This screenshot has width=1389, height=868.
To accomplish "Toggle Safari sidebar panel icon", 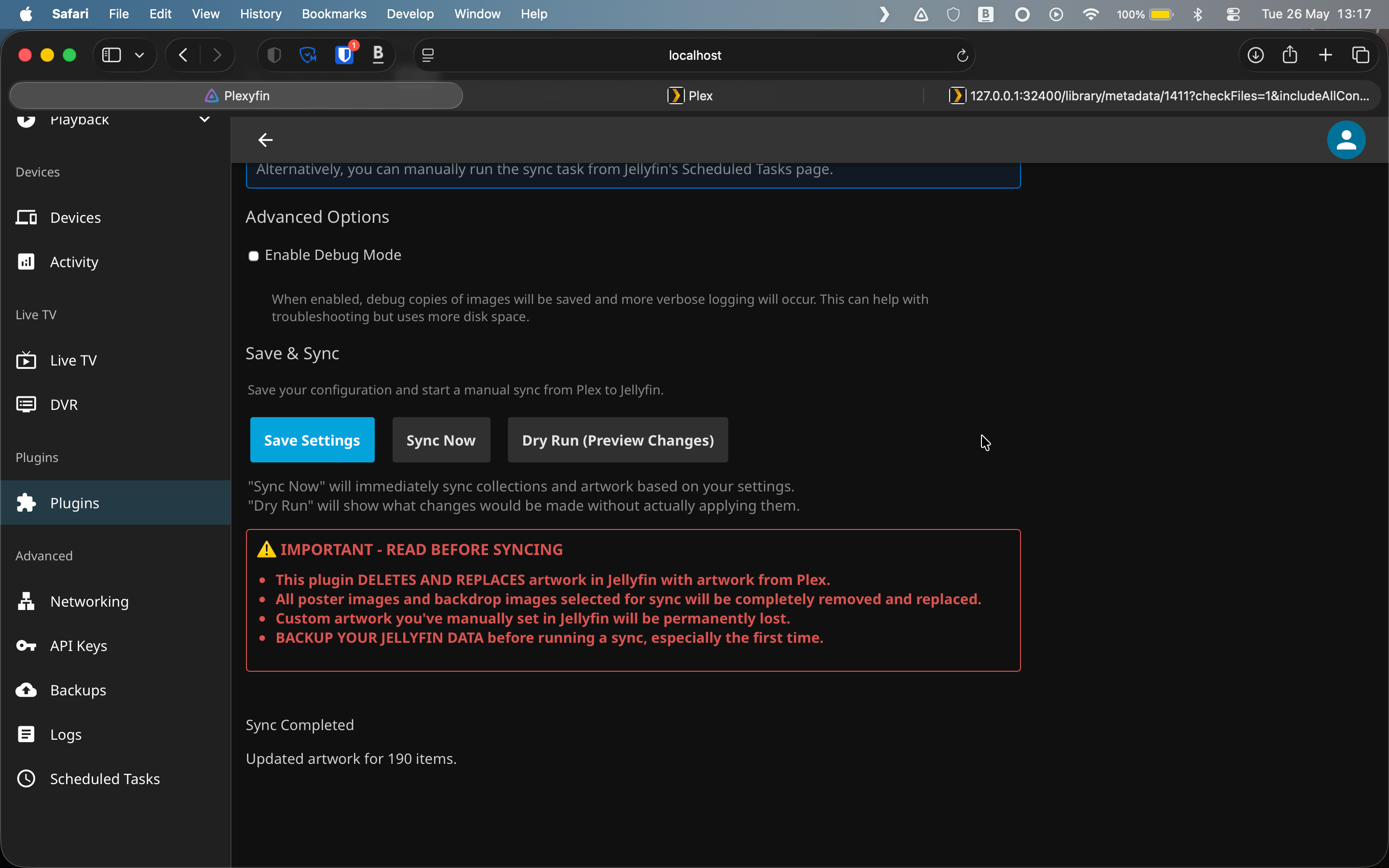I will [111, 55].
